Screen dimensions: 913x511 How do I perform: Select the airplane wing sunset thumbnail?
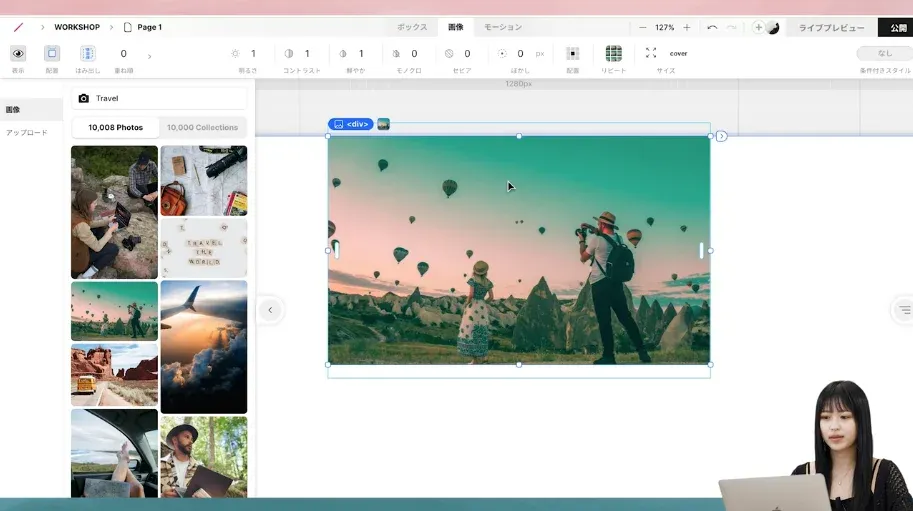point(204,347)
